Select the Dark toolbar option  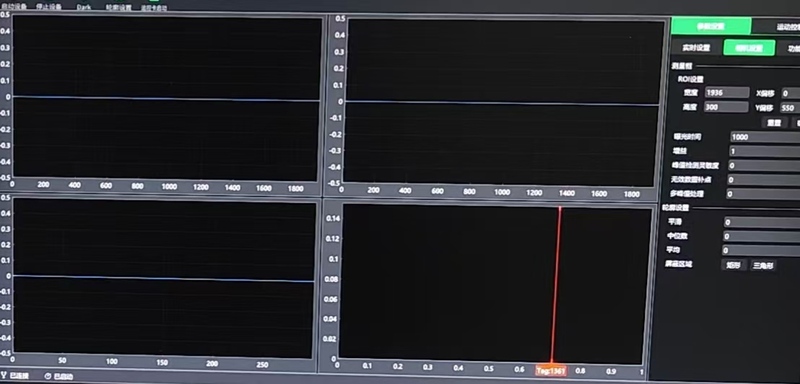pos(84,7)
